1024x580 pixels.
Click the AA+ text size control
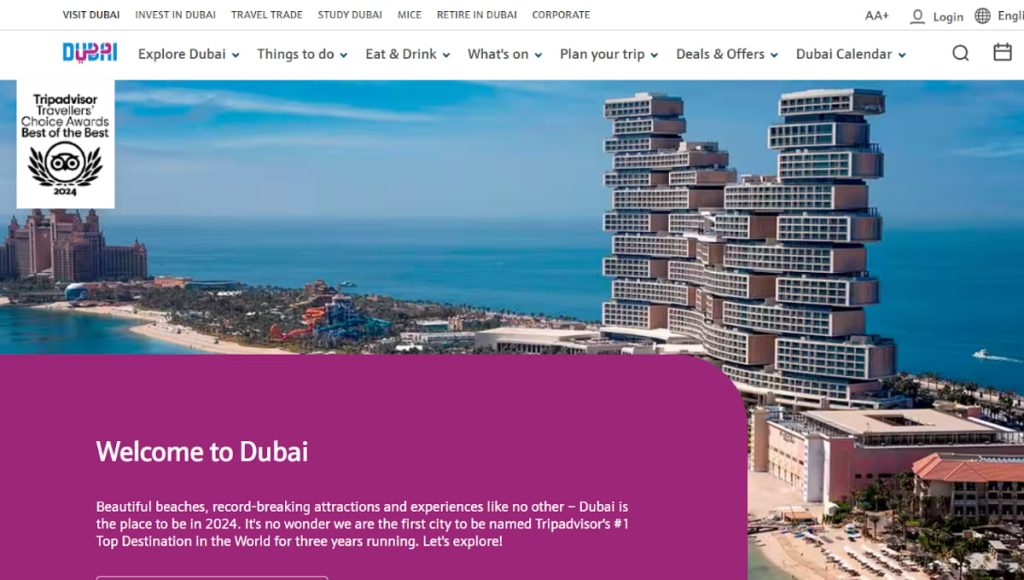876,16
